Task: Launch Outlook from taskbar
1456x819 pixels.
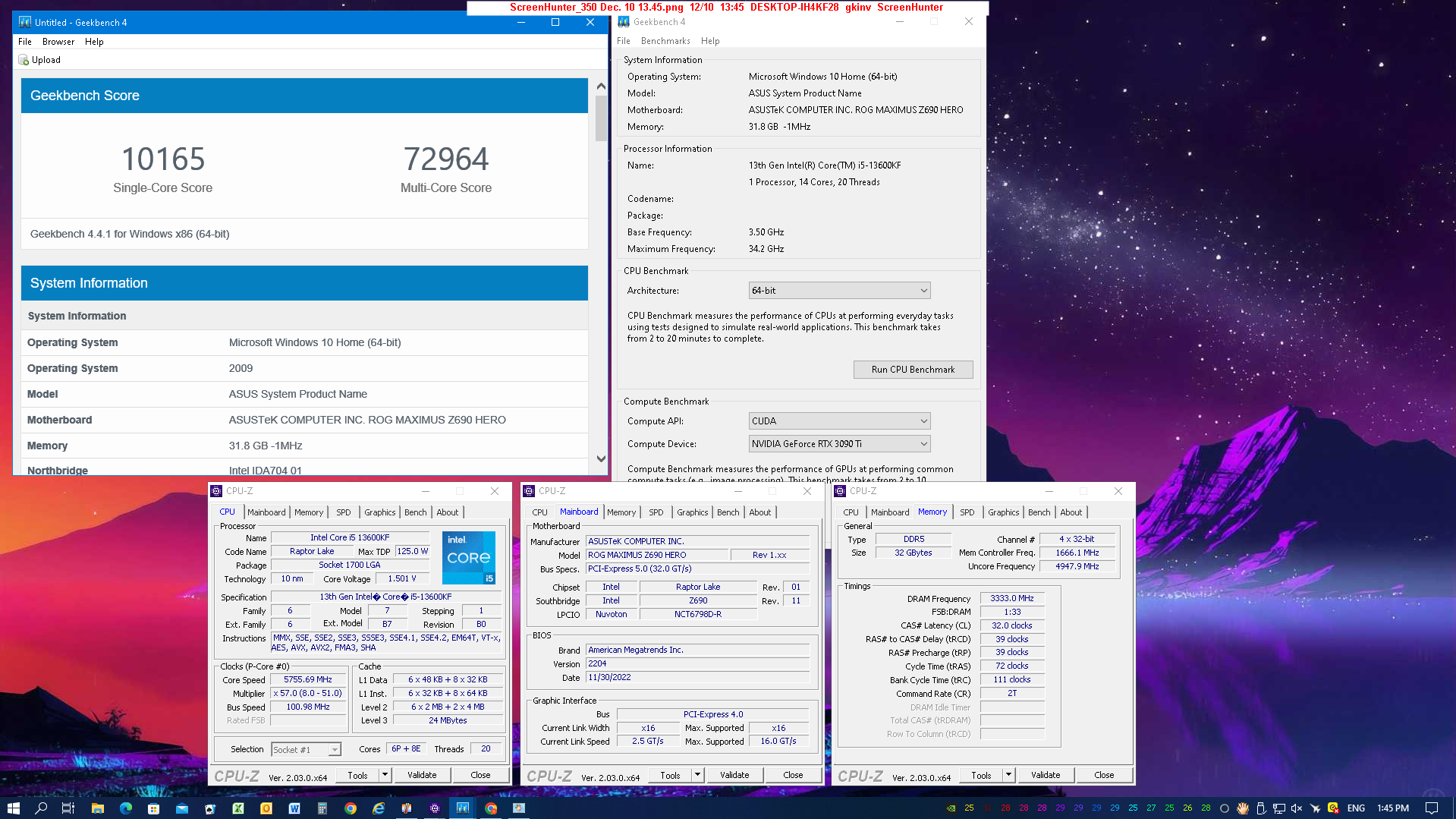Action: pos(266,808)
